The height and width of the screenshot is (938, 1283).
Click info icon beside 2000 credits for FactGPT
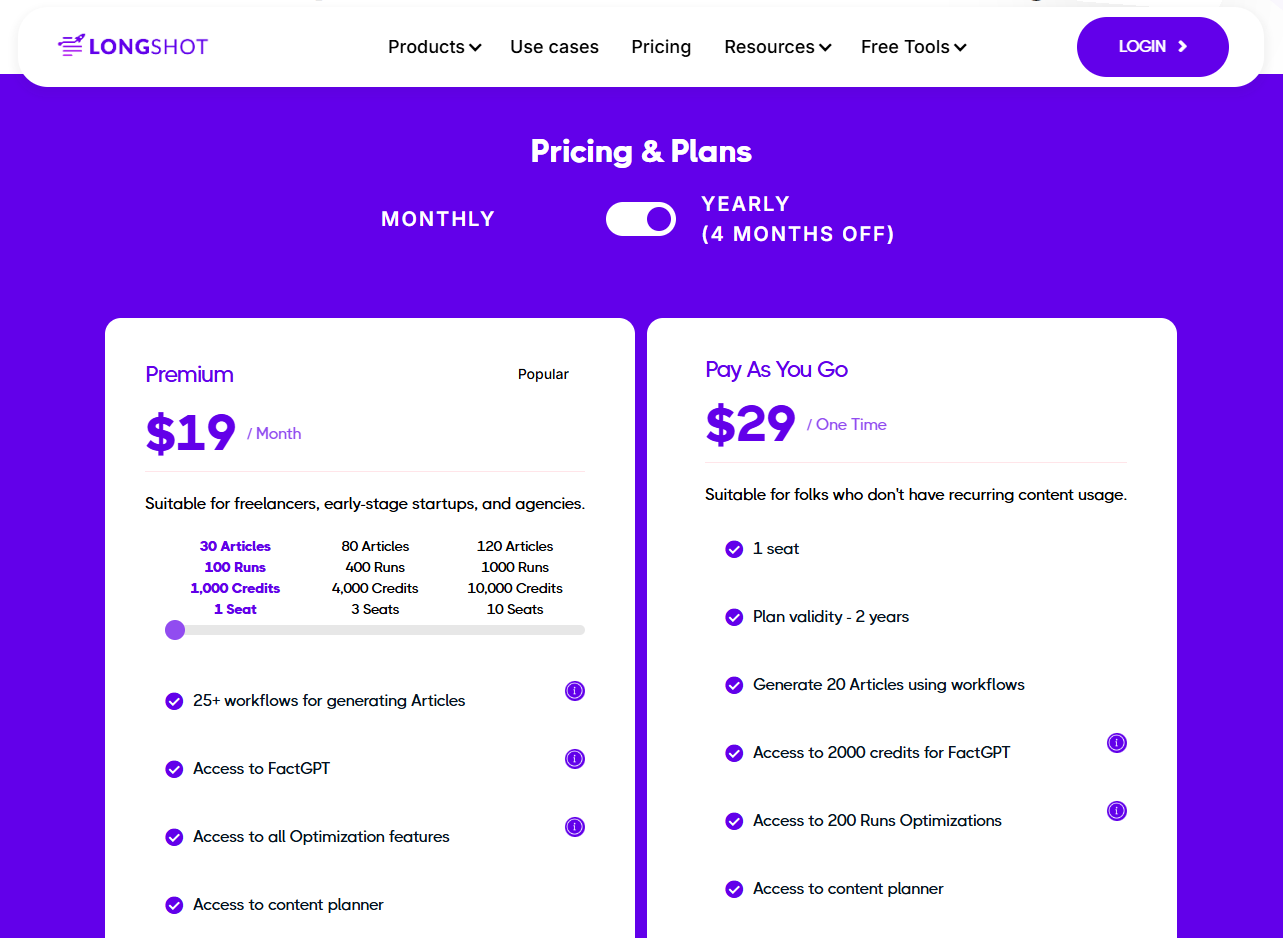tap(1117, 743)
